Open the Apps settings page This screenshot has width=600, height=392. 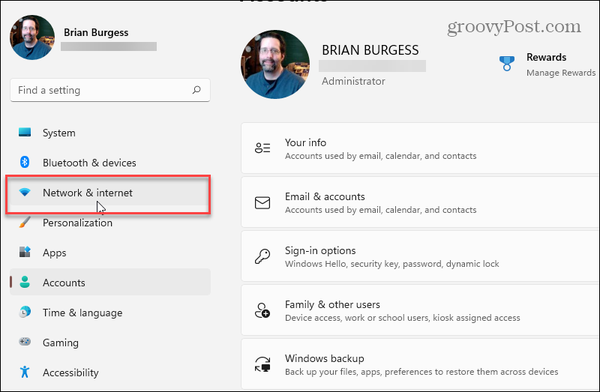110,253
